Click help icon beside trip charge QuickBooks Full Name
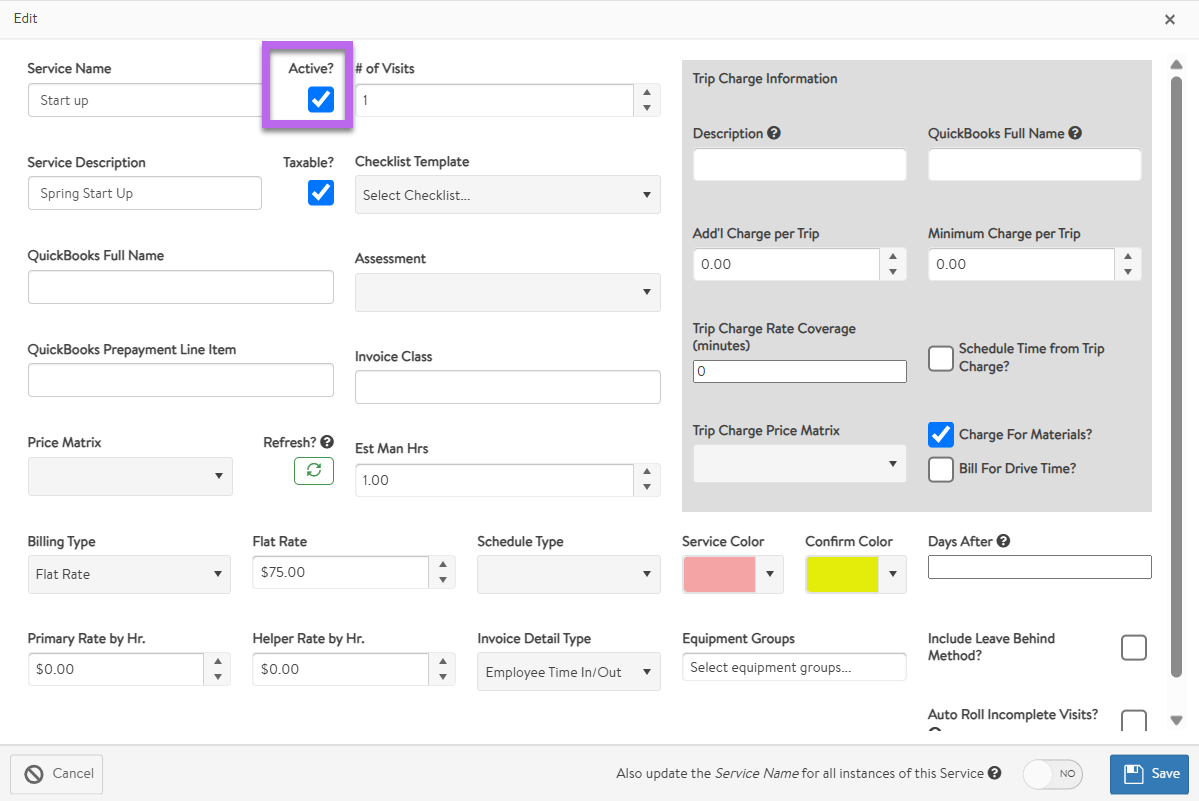1199x801 pixels. tap(1075, 133)
